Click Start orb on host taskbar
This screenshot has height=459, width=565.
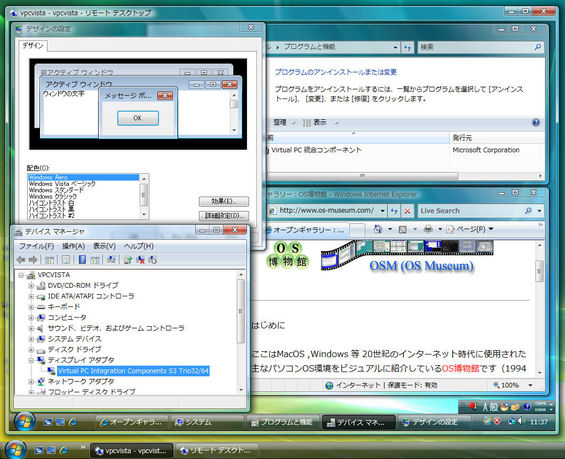point(15,449)
